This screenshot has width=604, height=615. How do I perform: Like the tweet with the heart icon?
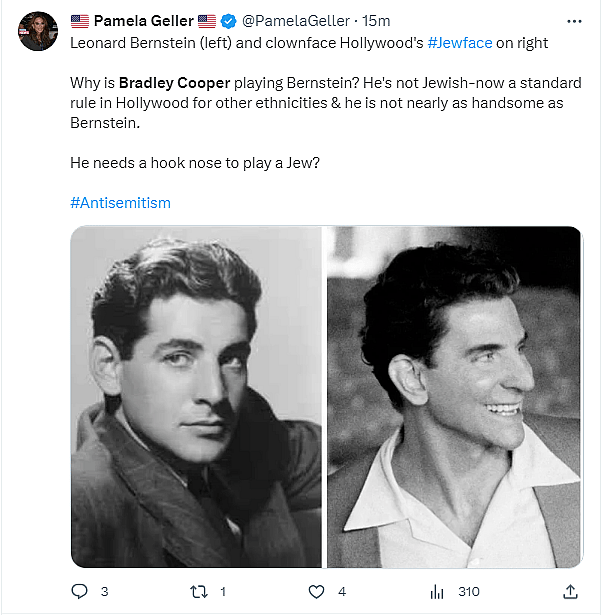[x=317, y=592]
